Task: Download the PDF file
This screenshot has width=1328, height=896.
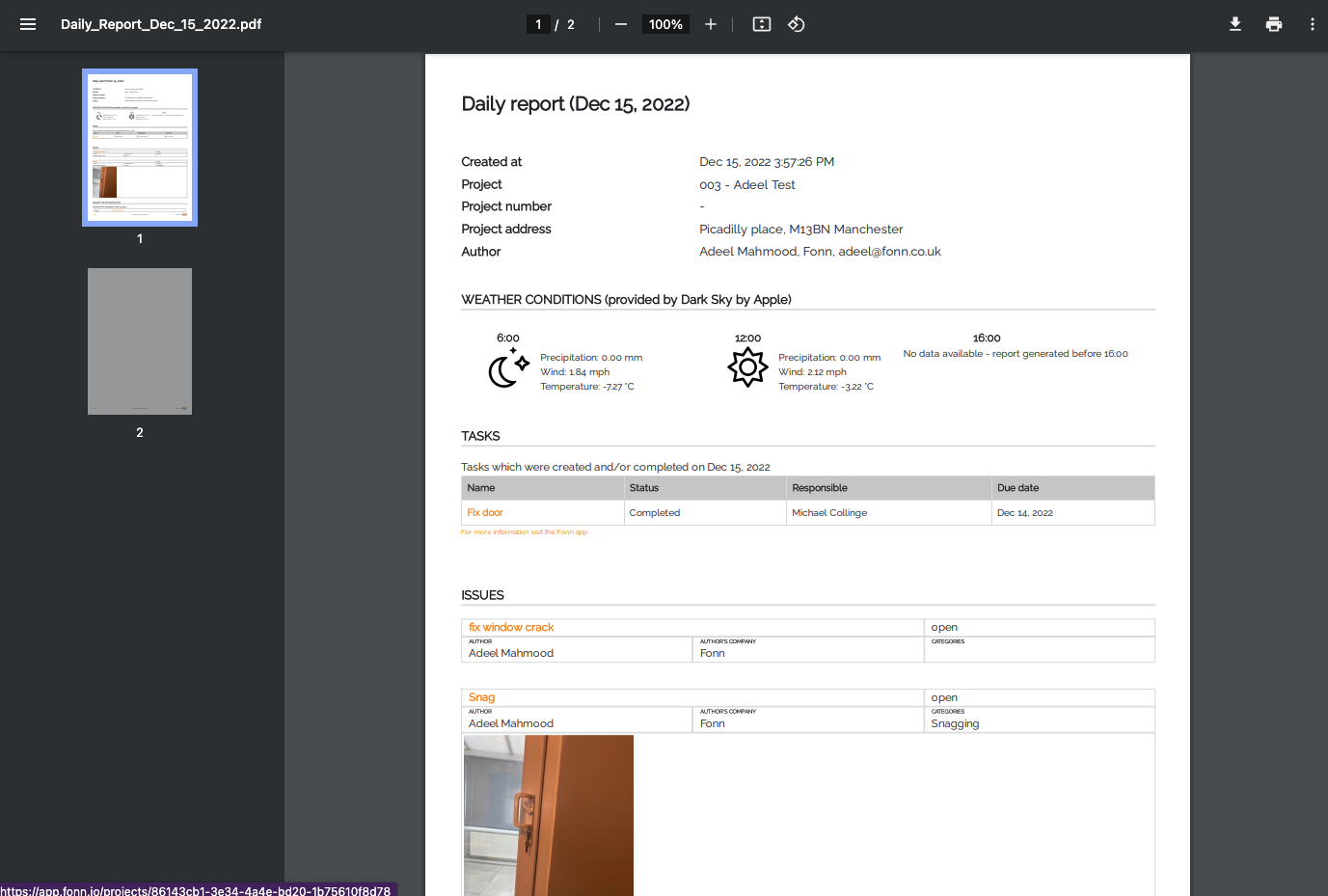Action: tap(1235, 24)
